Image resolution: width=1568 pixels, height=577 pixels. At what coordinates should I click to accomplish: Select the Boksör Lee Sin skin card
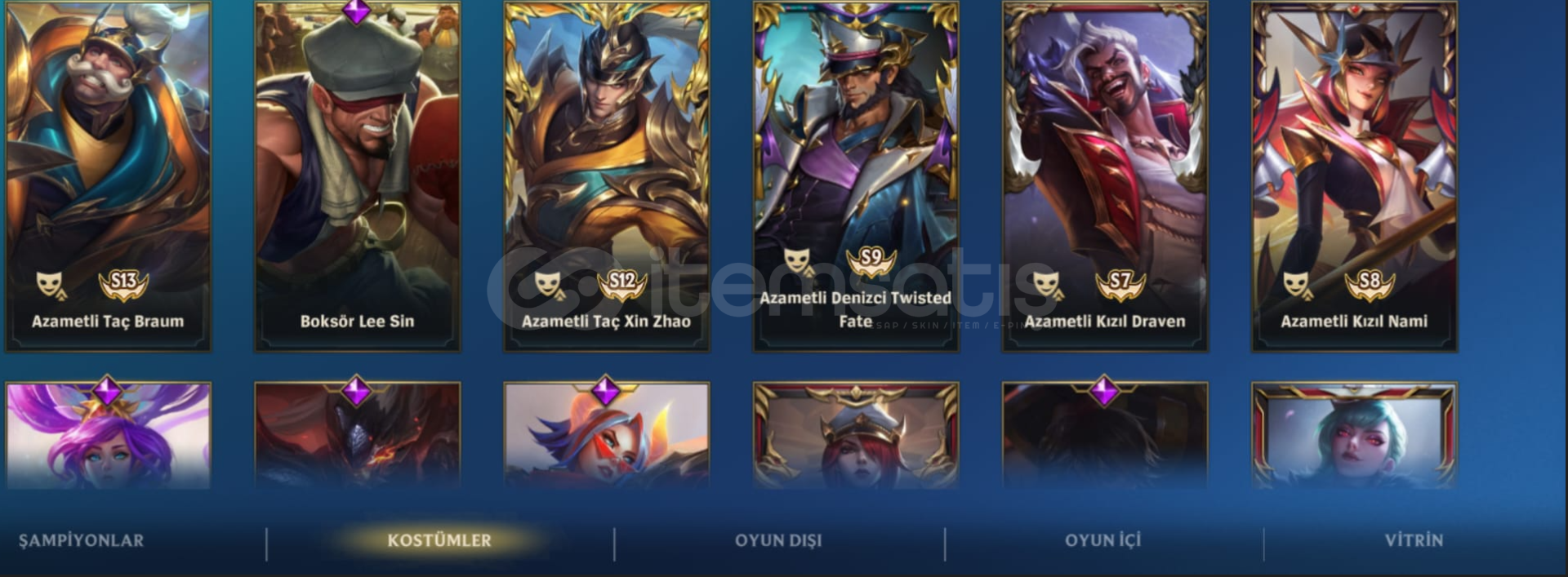357,176
